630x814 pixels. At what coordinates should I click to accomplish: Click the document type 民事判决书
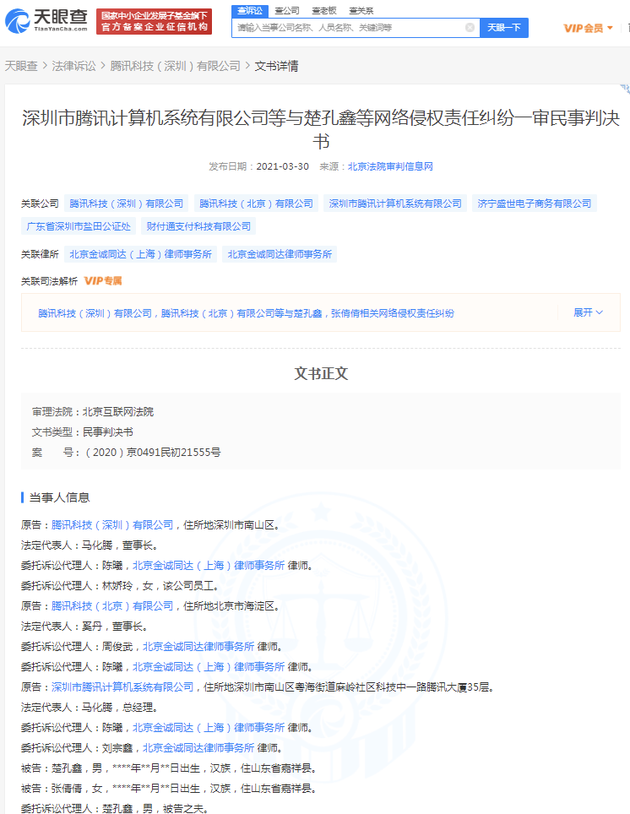click(107, 432)
